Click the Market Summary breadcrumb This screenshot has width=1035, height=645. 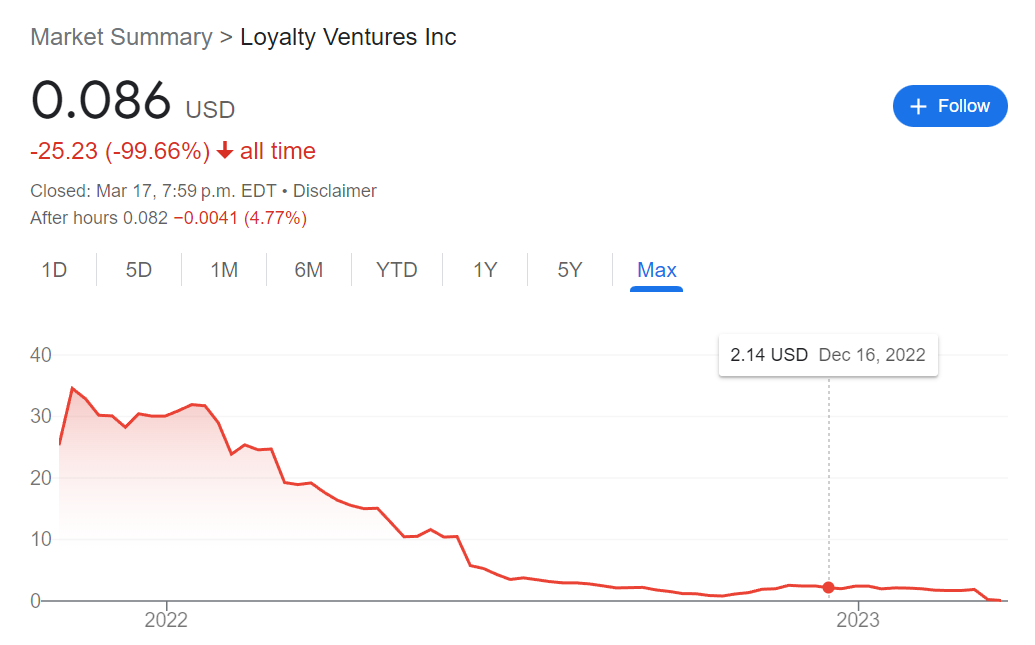click(x=121, y=38)
